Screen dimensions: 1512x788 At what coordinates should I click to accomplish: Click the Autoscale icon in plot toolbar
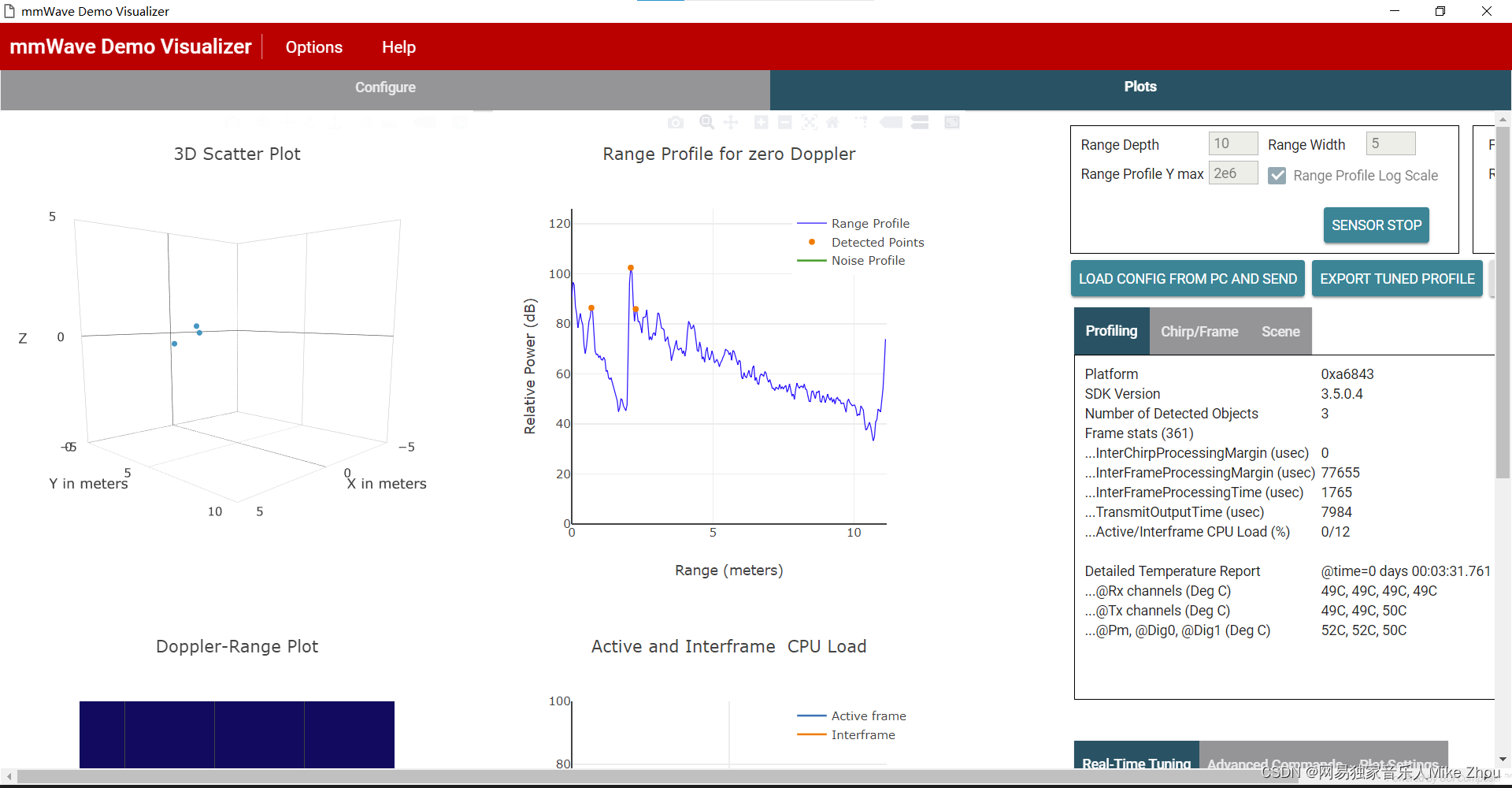pos(810,122)
